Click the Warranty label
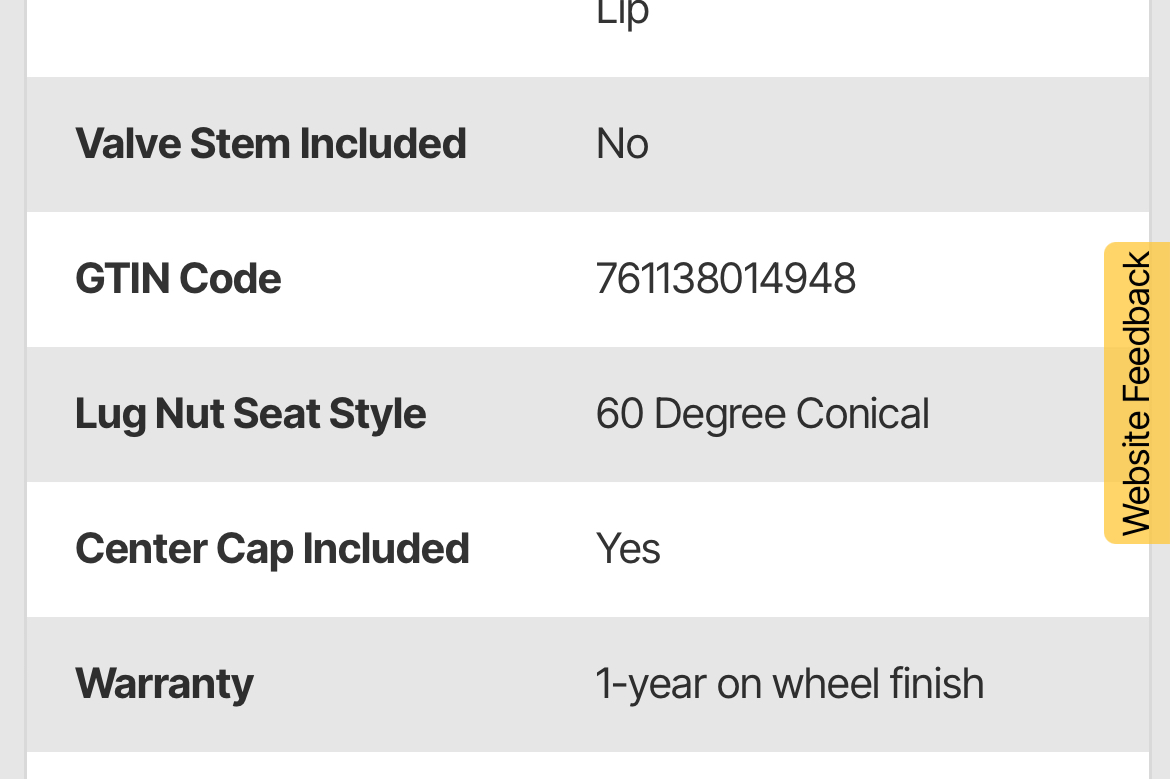1170x779 pixels. point(164,684)
